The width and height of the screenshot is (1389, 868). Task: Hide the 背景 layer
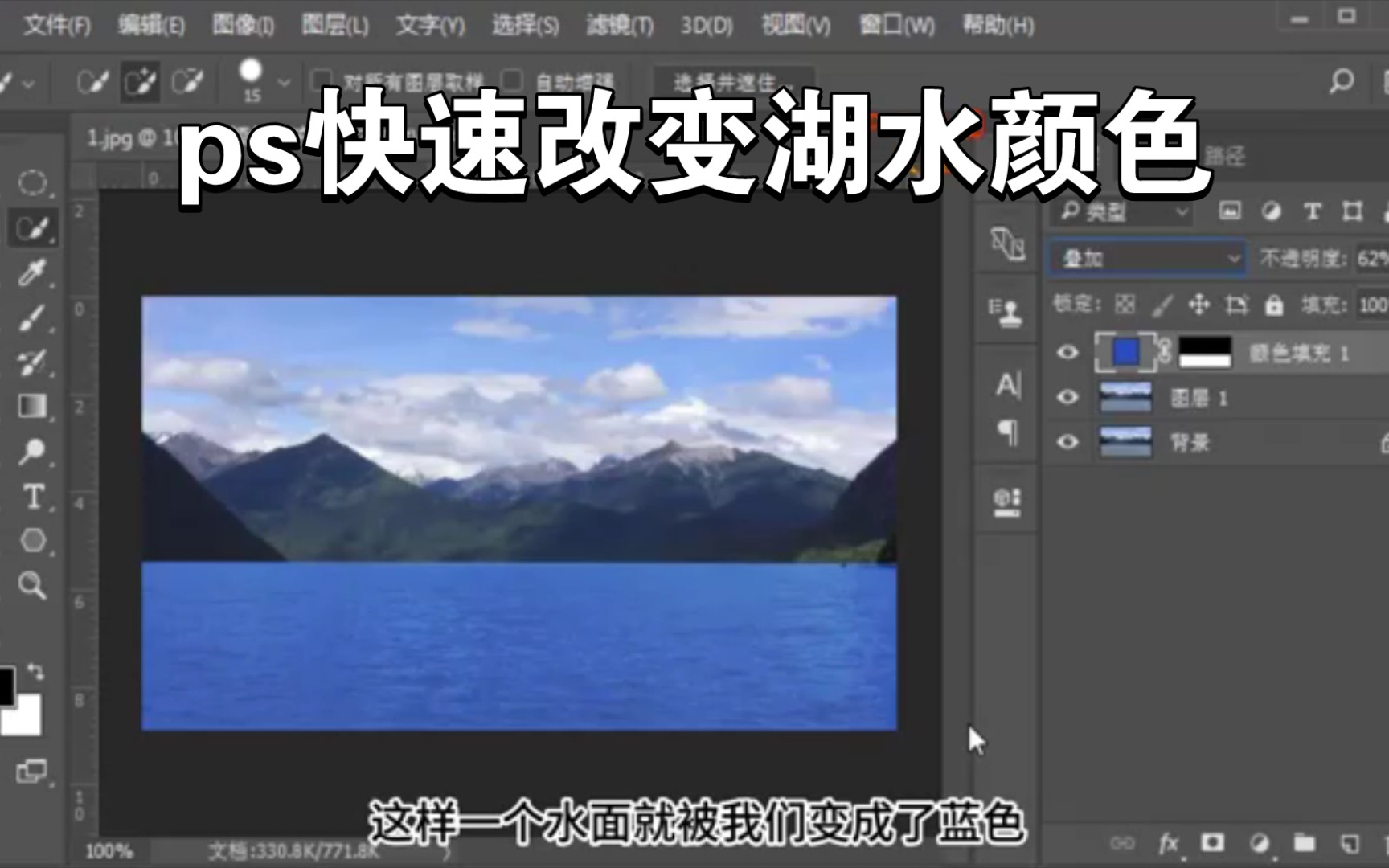click(x=1067, y=442)
